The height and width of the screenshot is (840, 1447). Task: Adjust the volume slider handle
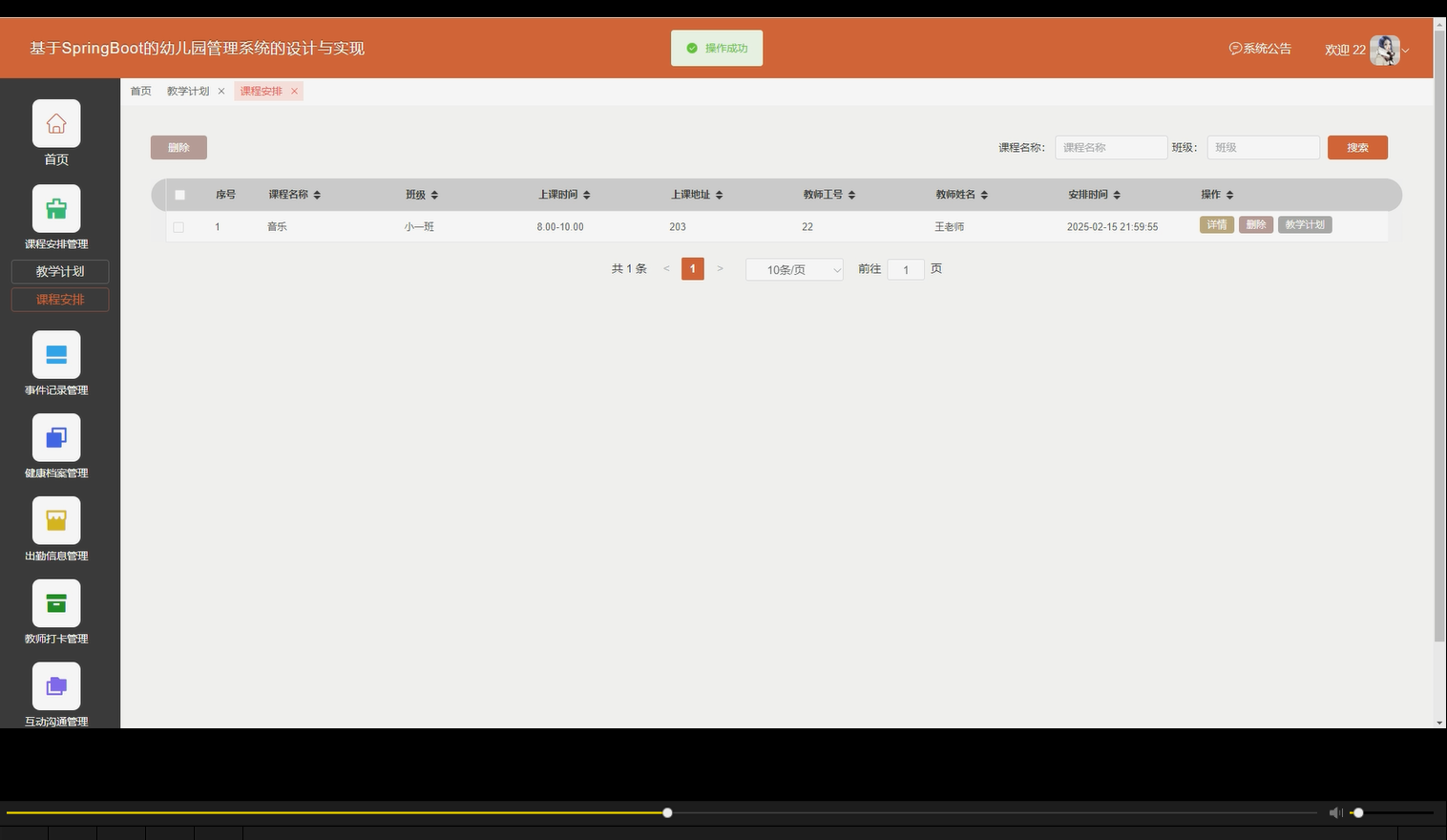(x=1358, y=812)
